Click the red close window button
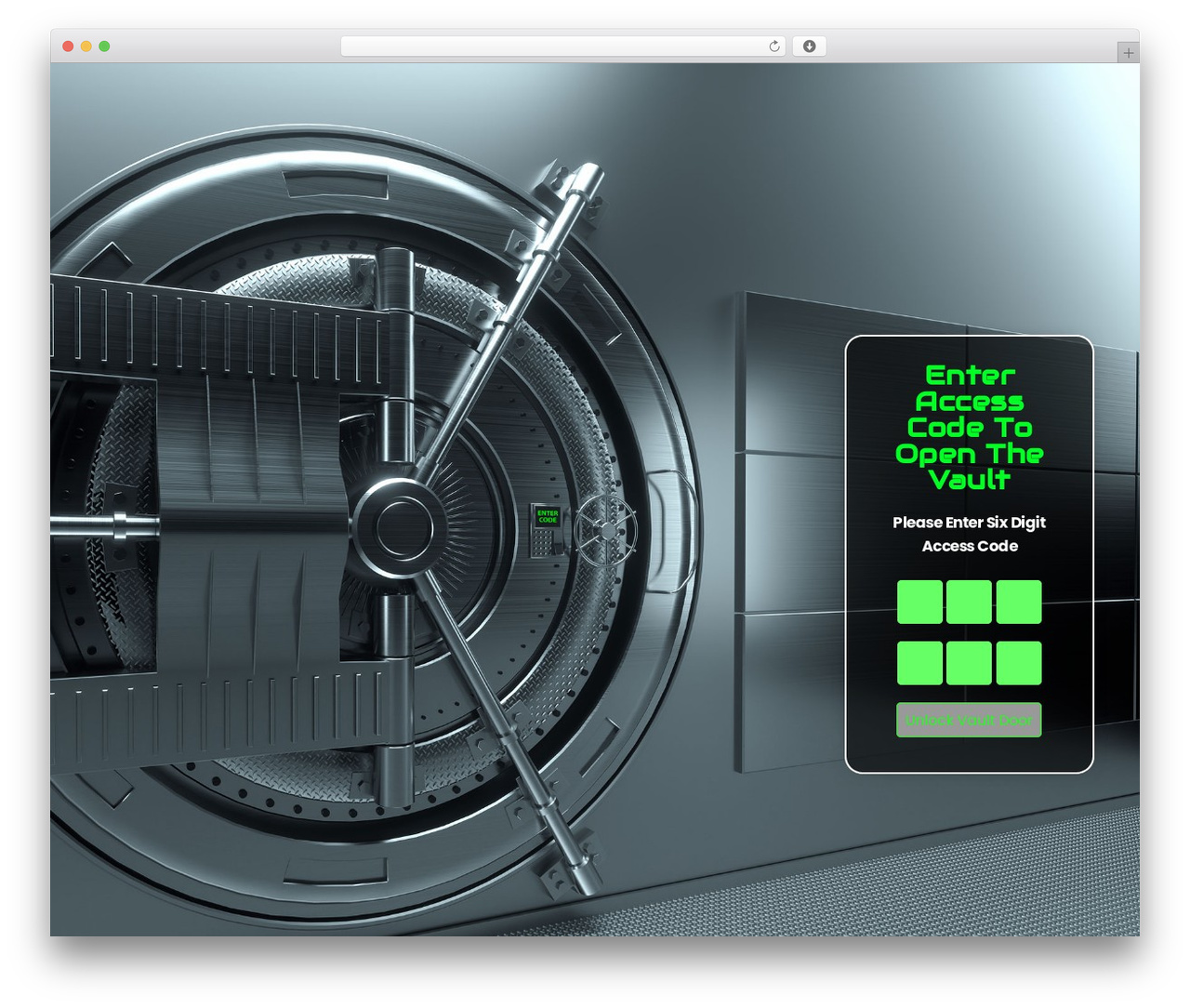The image size is (1190, 1008). 68,46
